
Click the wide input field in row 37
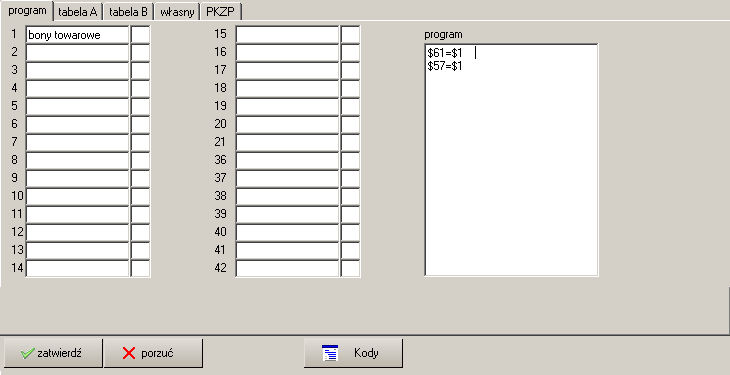click(x=287, y=179)
